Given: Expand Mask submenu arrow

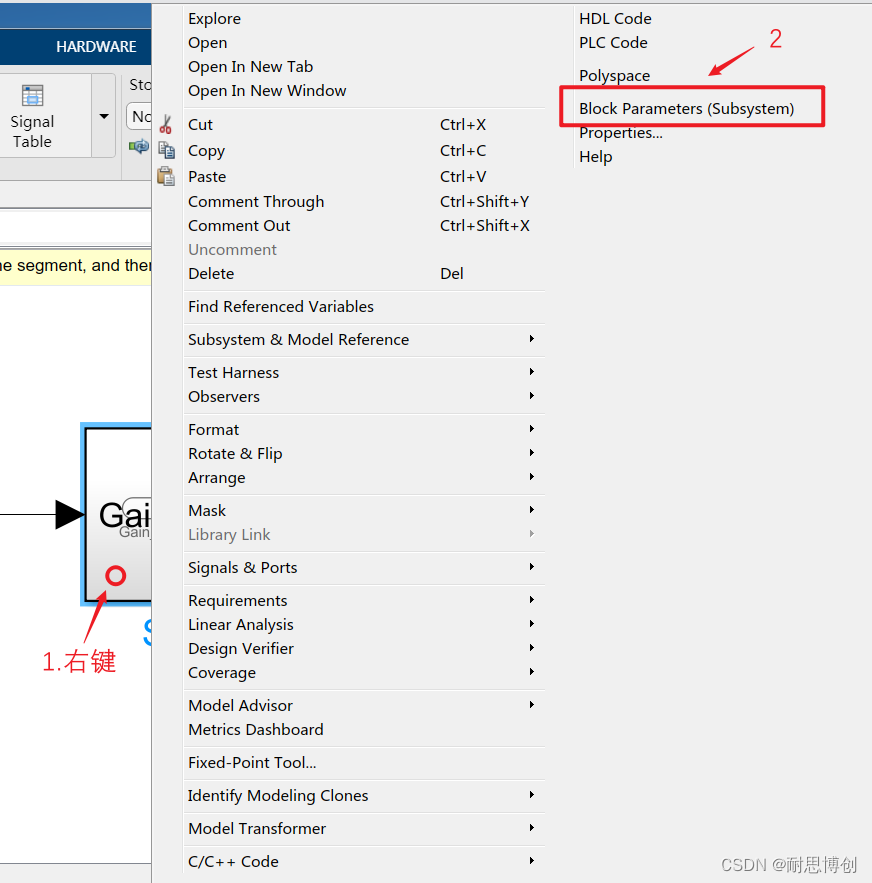Looking at the screenshot, I should tap(531, 510).
